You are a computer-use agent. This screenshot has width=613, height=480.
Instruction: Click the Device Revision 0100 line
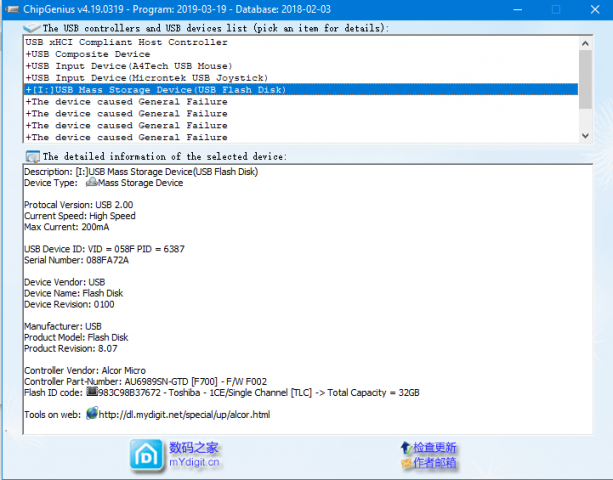[69, 304]
